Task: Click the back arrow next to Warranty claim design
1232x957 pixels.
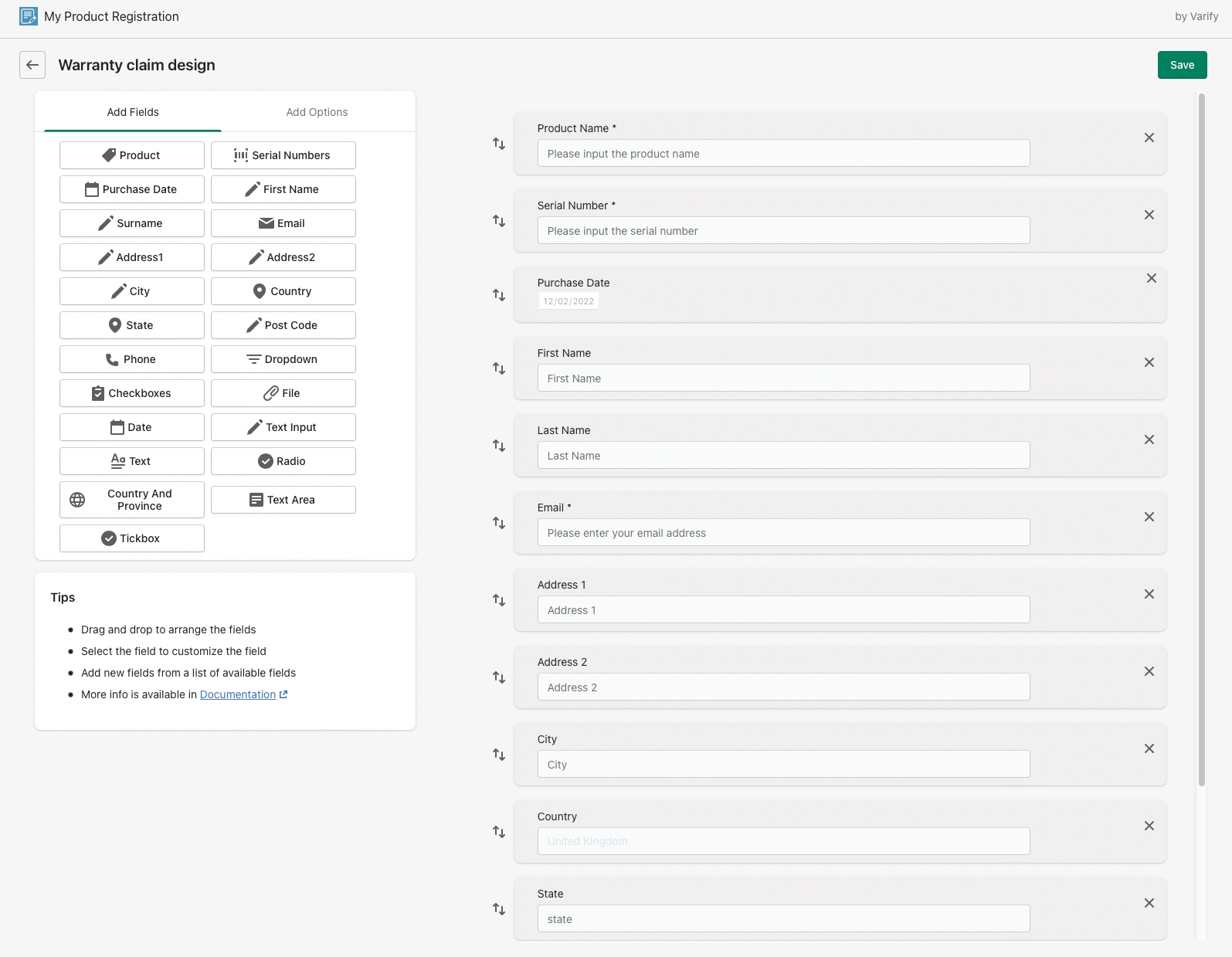Action: point(32,65)
